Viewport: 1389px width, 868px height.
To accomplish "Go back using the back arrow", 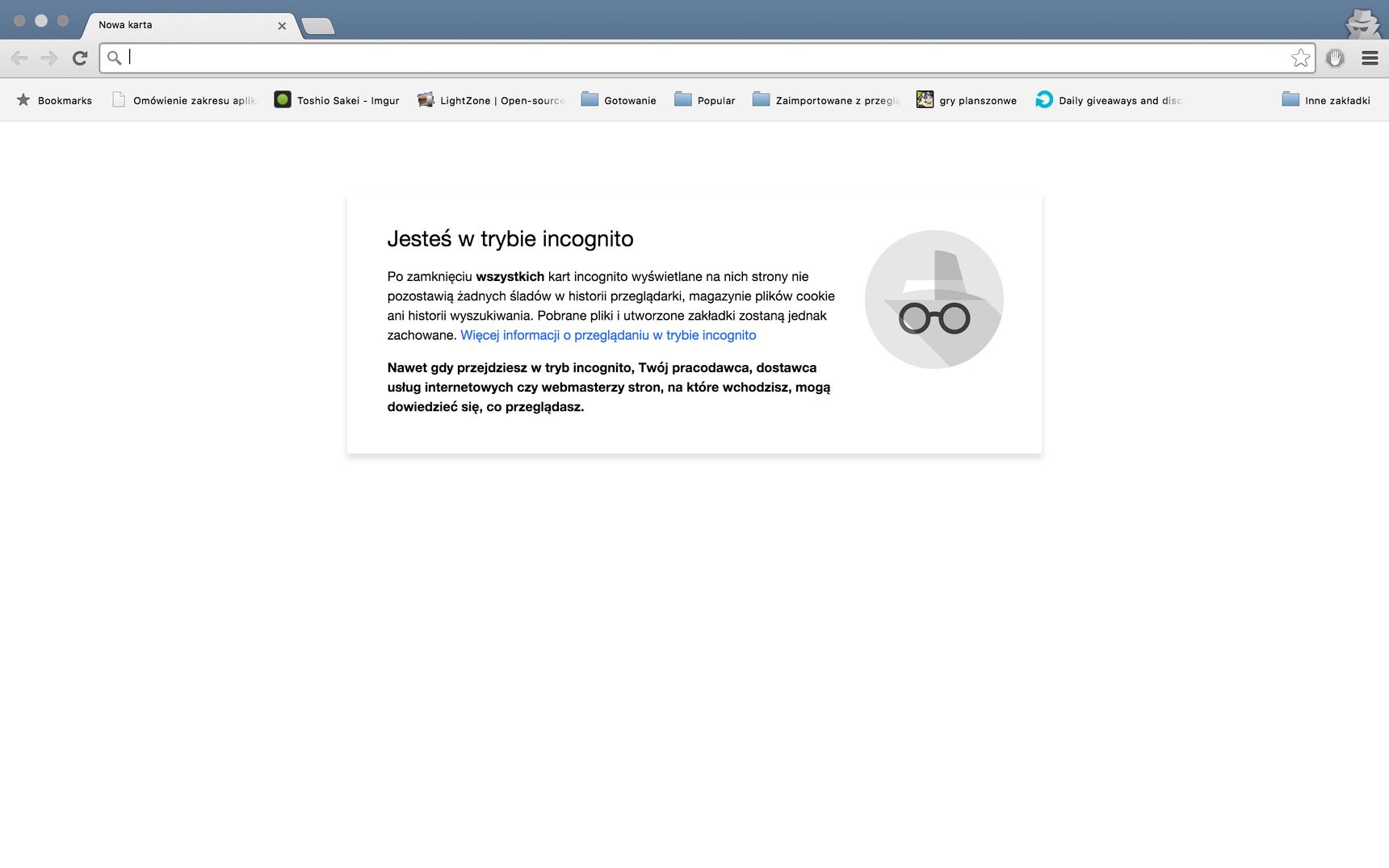I will [19, 58].
